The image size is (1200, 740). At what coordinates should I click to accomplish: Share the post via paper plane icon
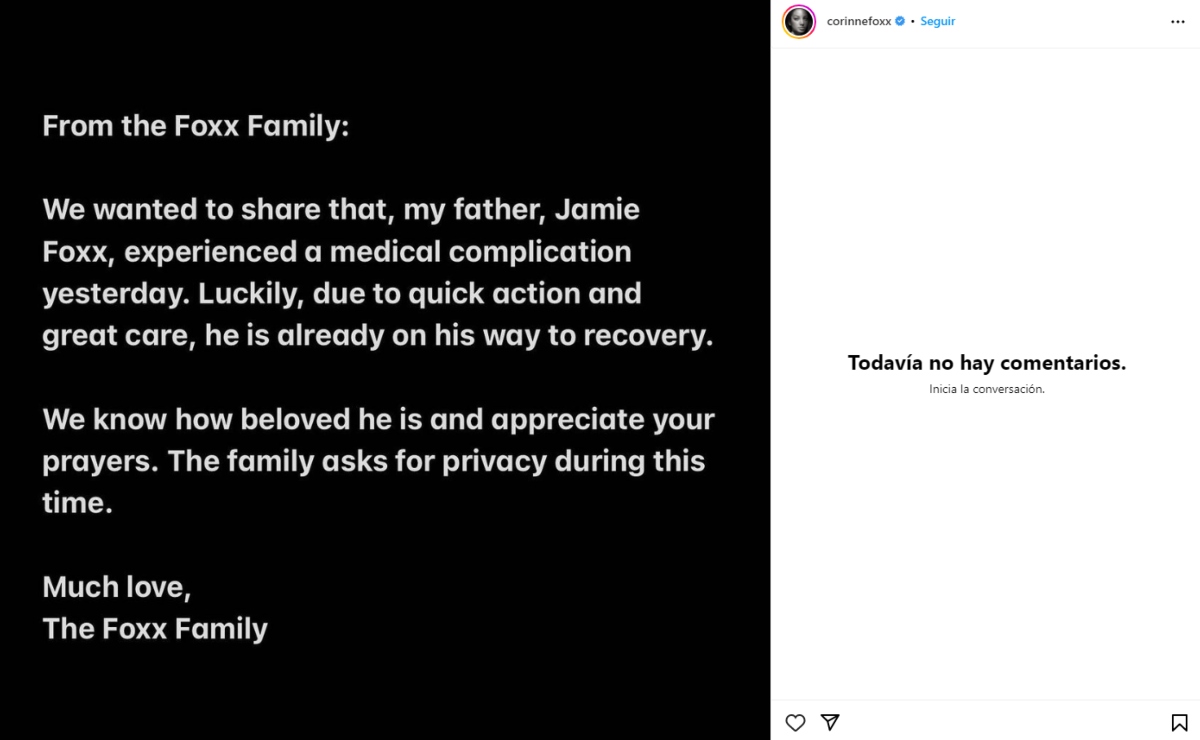[830, 722]
